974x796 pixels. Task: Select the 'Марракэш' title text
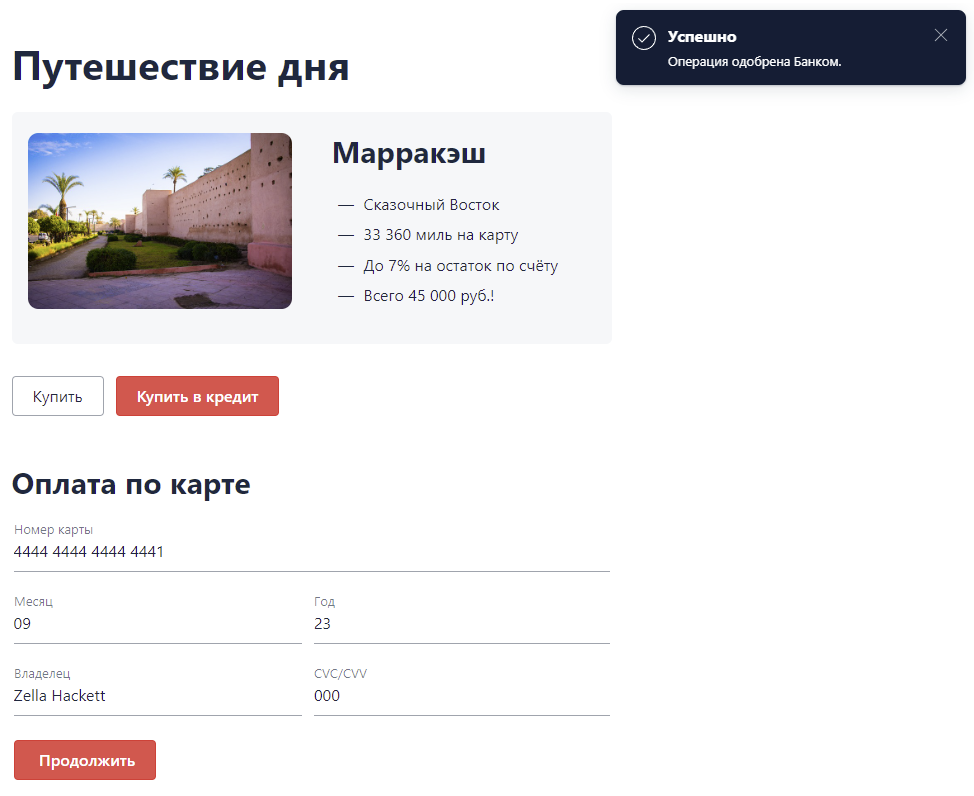pyautogui.click(x=408, y=153)
